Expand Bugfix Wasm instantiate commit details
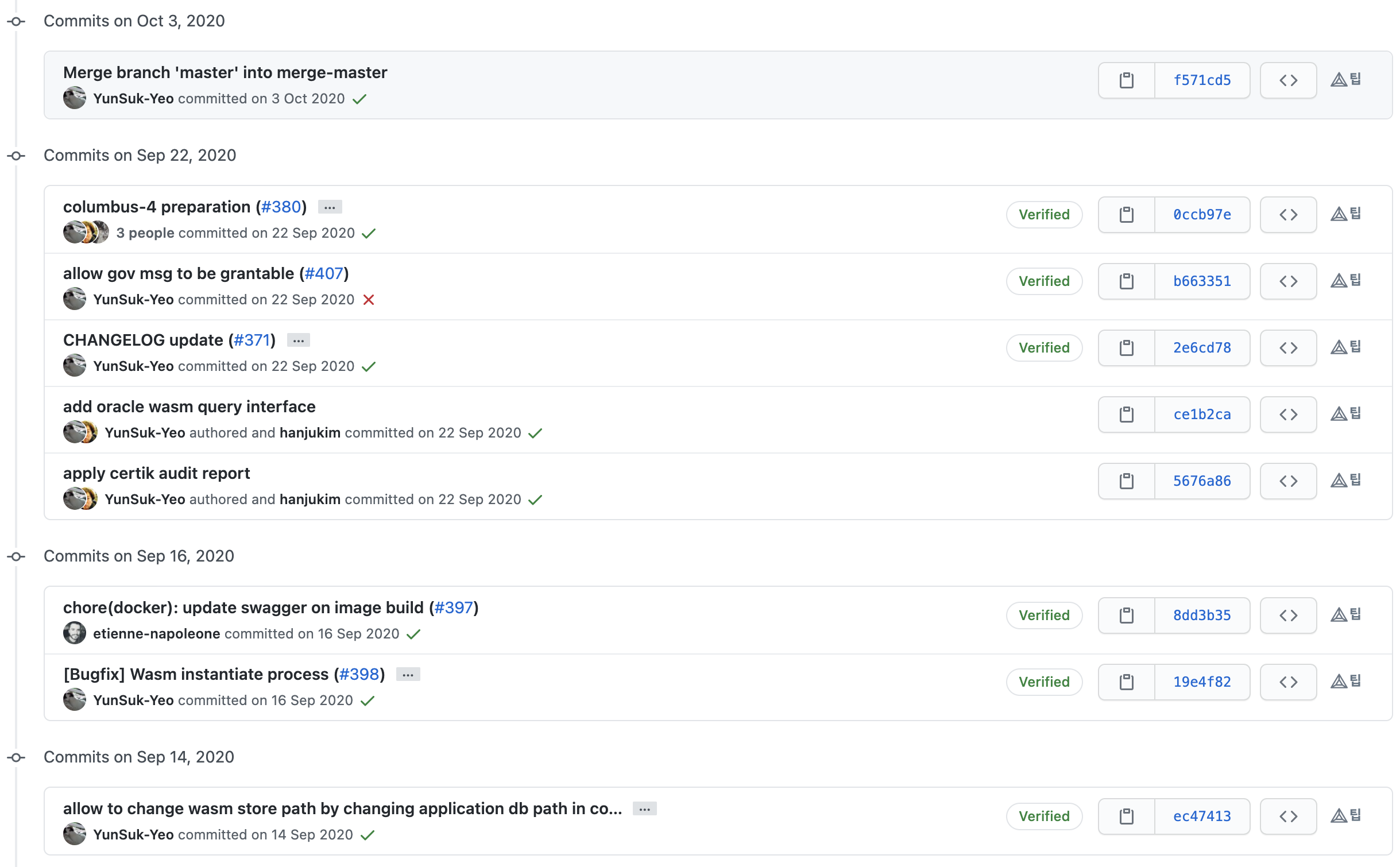Viewport: 1400px width, 867px height. pyautogui.click(x=408, y=675)
